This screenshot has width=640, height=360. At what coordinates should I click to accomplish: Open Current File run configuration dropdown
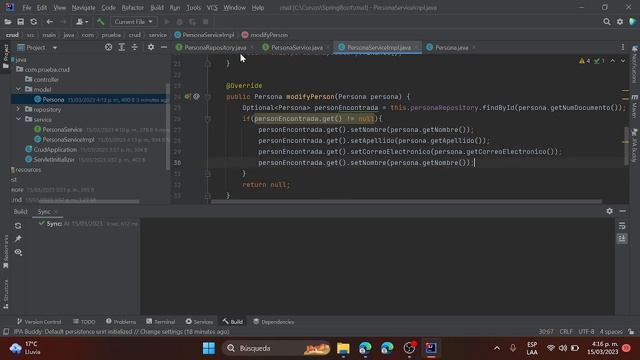[x=133, y=22]
